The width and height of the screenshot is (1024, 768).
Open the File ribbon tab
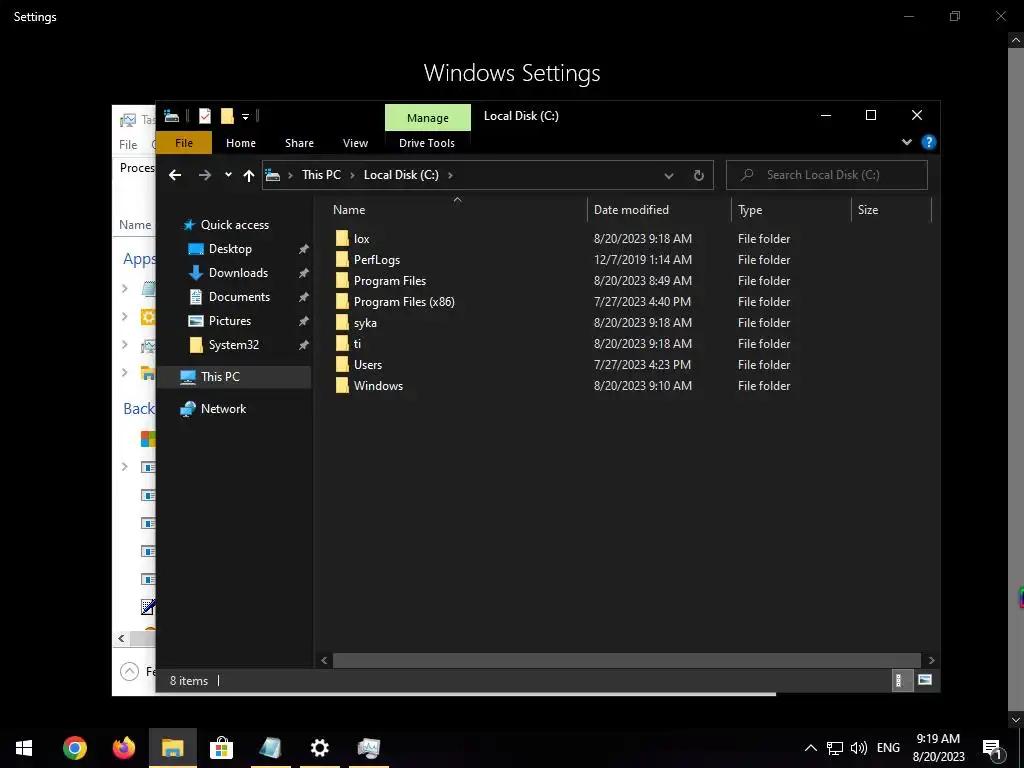184,143
